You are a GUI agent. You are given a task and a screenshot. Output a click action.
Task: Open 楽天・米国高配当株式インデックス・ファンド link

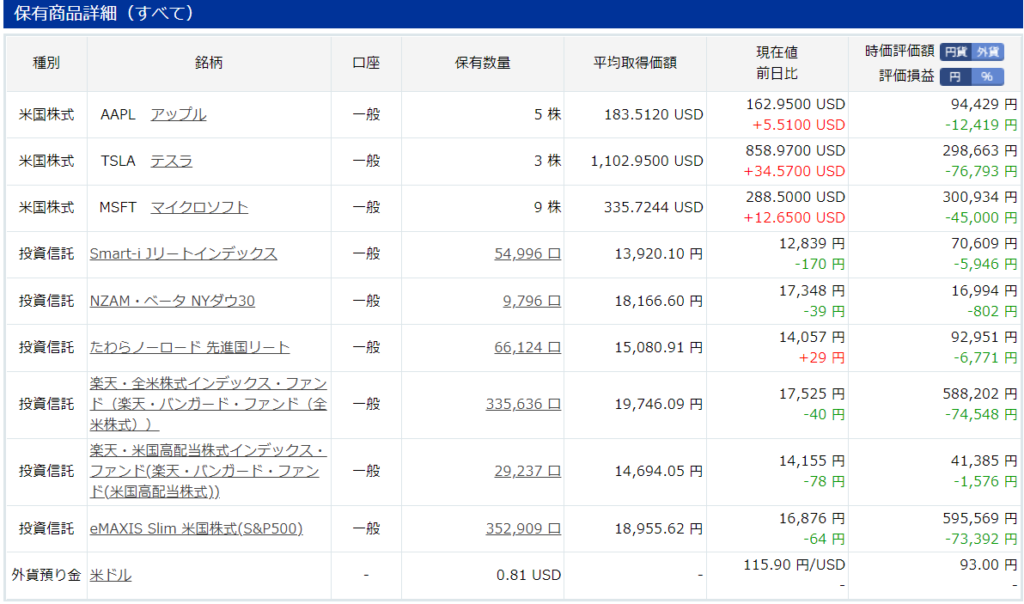point(208,471)
